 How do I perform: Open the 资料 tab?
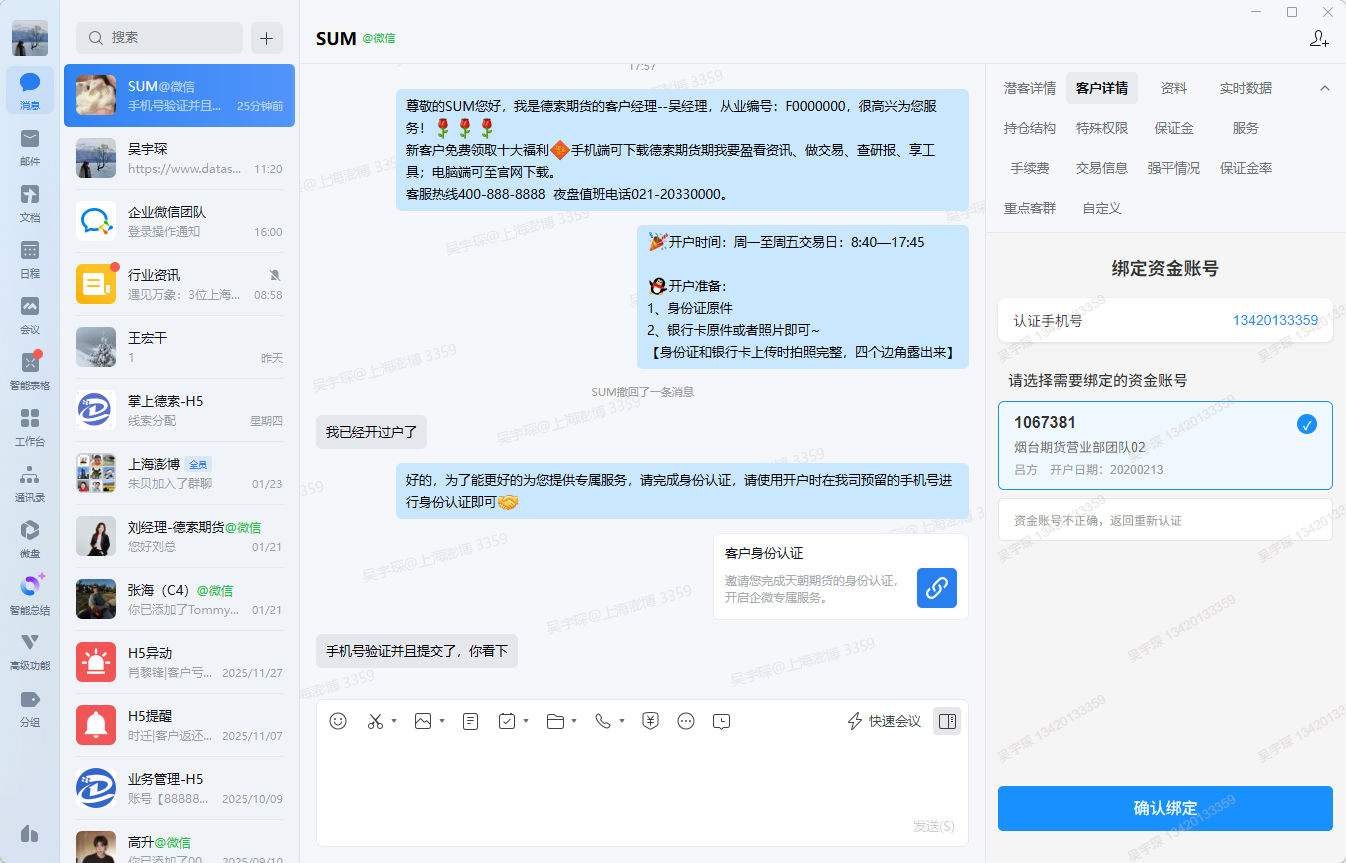pos(1174,88)
